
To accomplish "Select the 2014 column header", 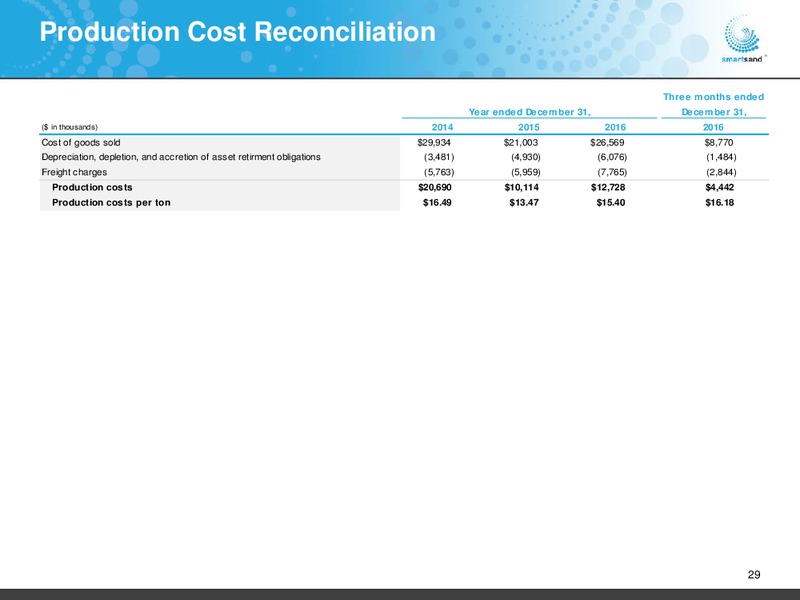I will [x=442, y=127].
